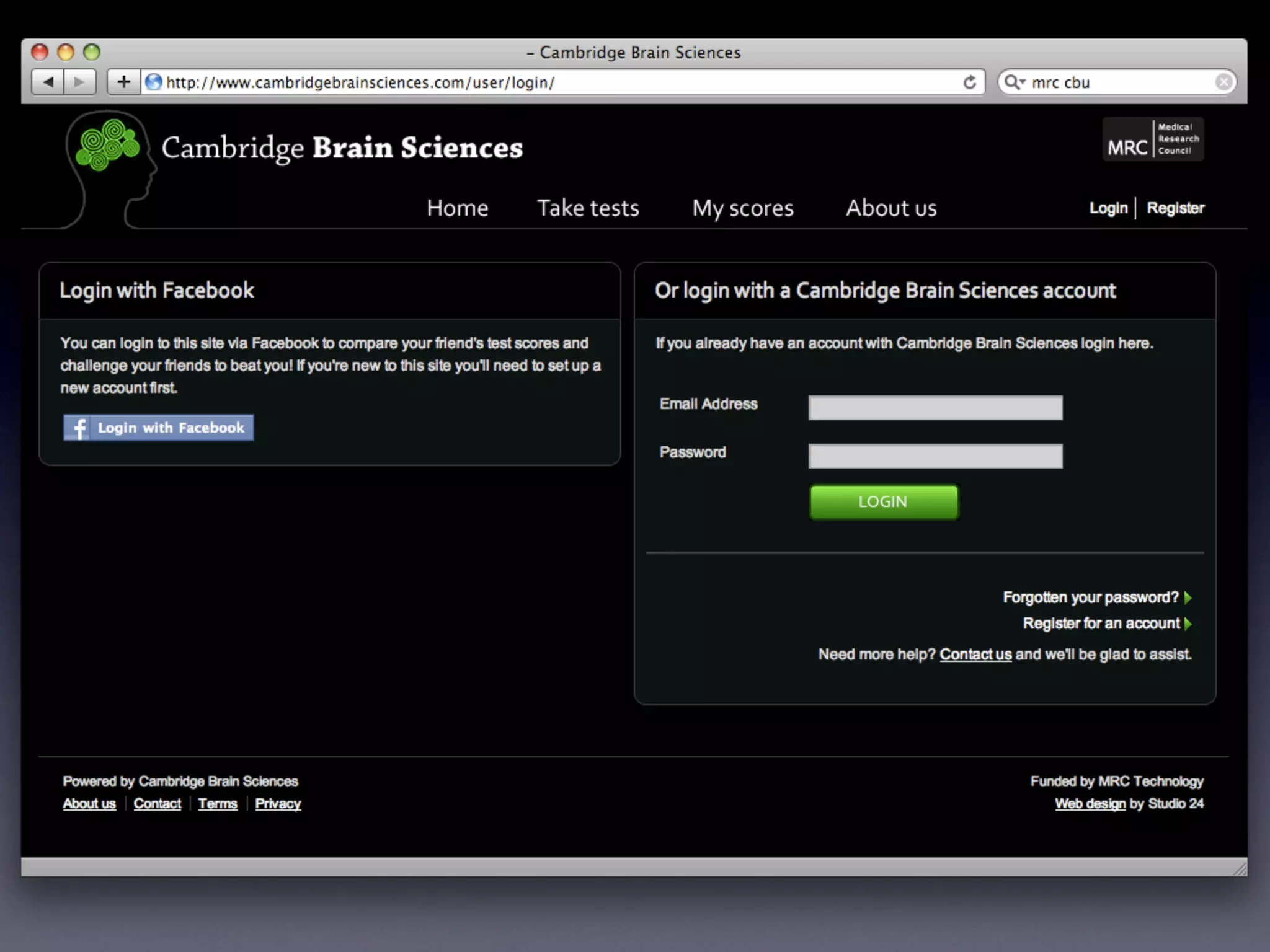Click the reload page icon in the address bar
The image size is (1270, 952).
tap(969, 82)
